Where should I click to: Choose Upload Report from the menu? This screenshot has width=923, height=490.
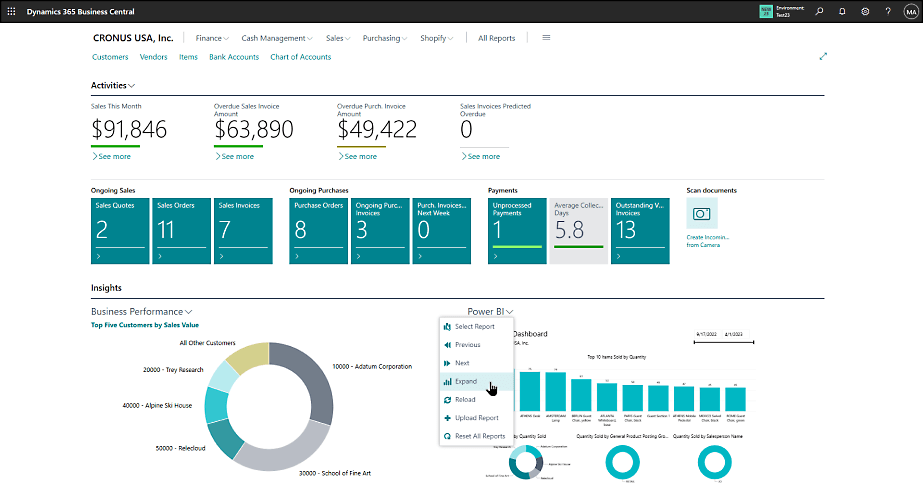pyautogui.click(x=477, y=418)
